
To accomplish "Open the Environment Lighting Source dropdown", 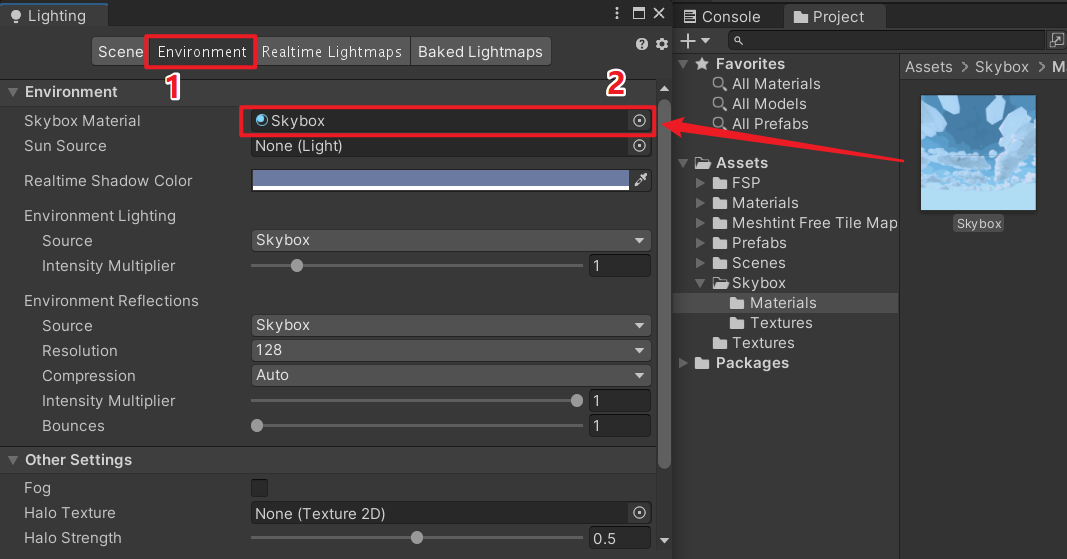I will pyautogui.click(x=450, y=240).
